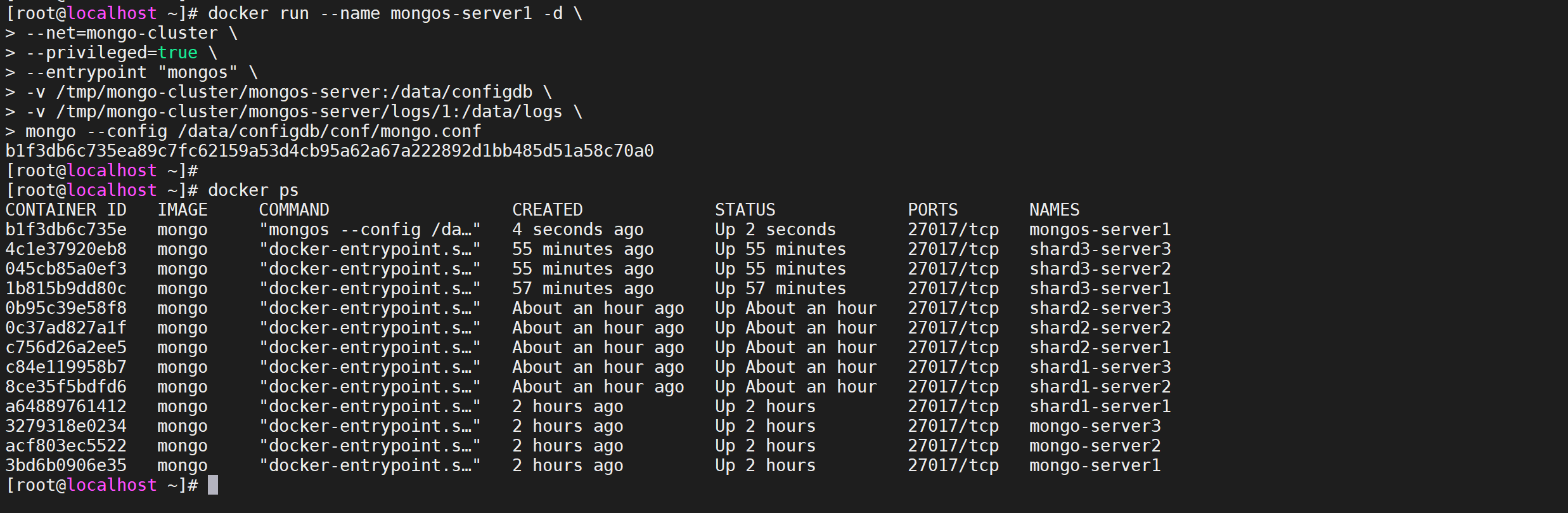Click container ID 0c37ad827a1f
Viewport: 1568px width, 513px height.
pos(66,328)
